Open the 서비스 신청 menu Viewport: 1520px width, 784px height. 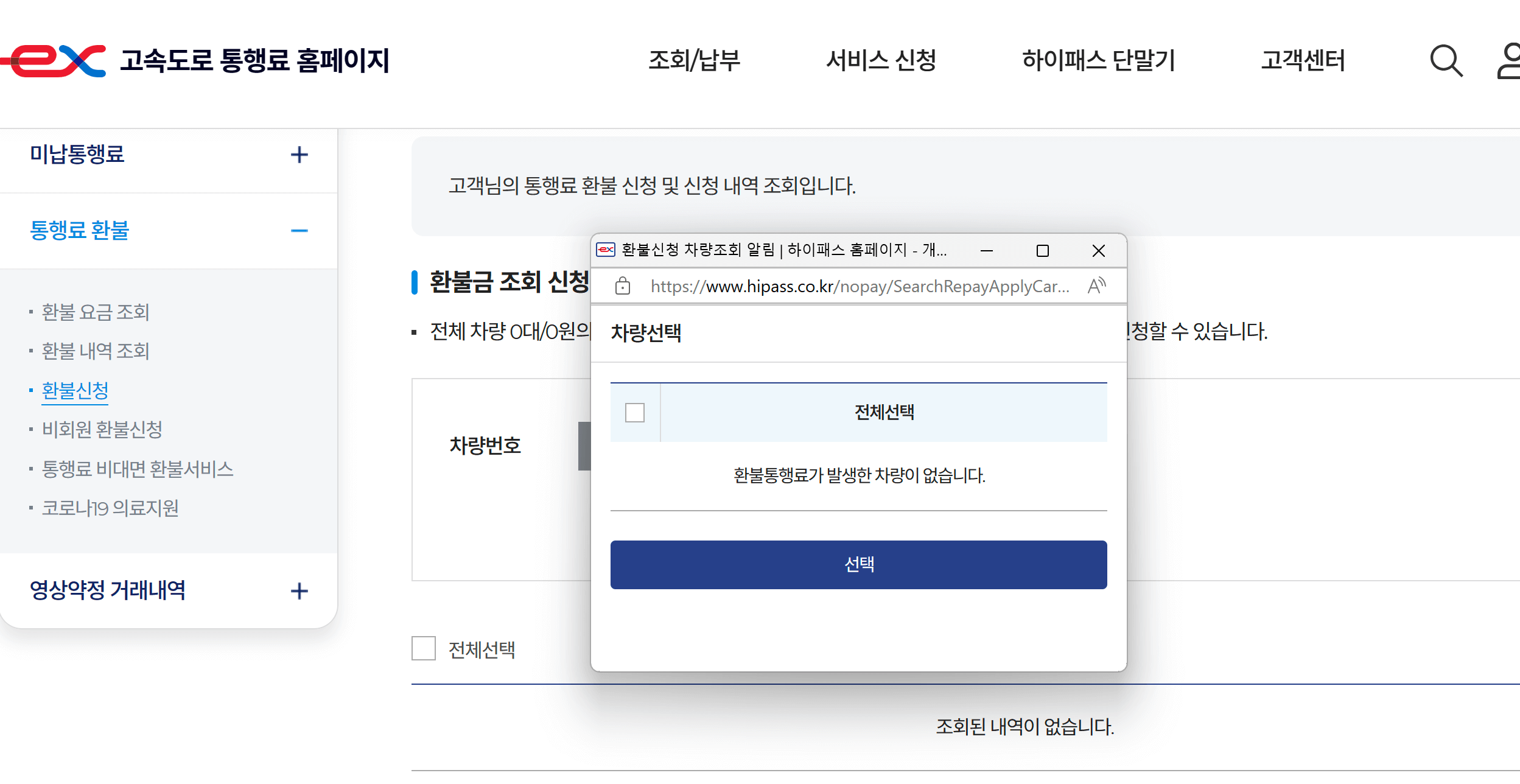point(882,60)
